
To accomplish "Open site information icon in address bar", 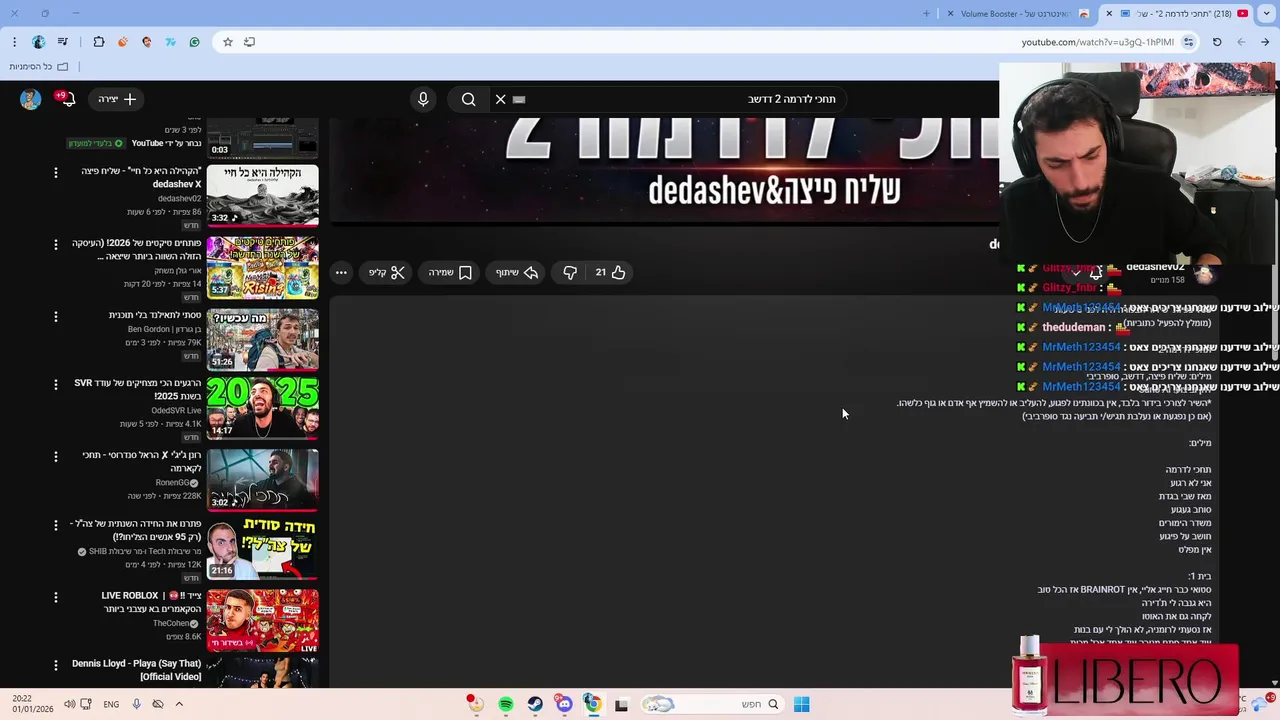I will (x=1188, y=42).
